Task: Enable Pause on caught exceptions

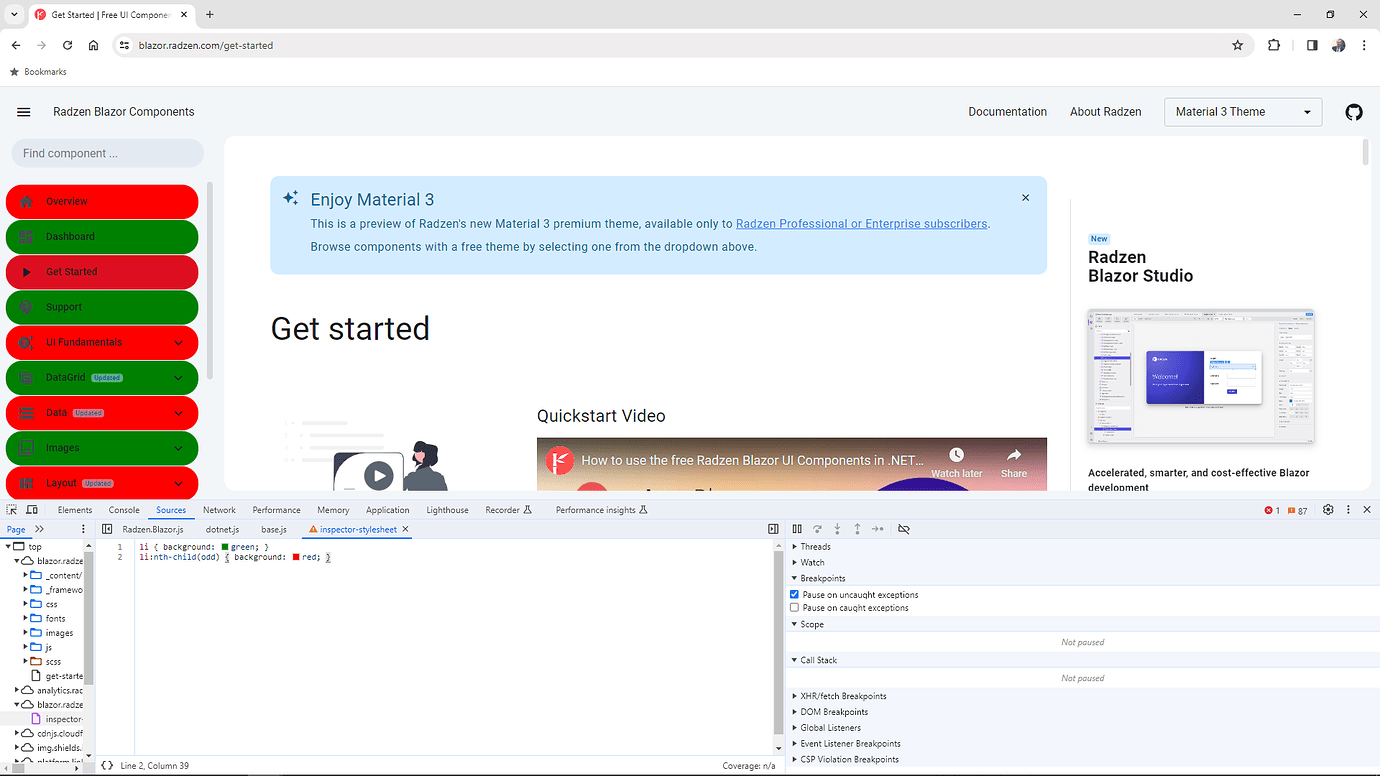Action: pyautogui.click(x=794, y=610)
